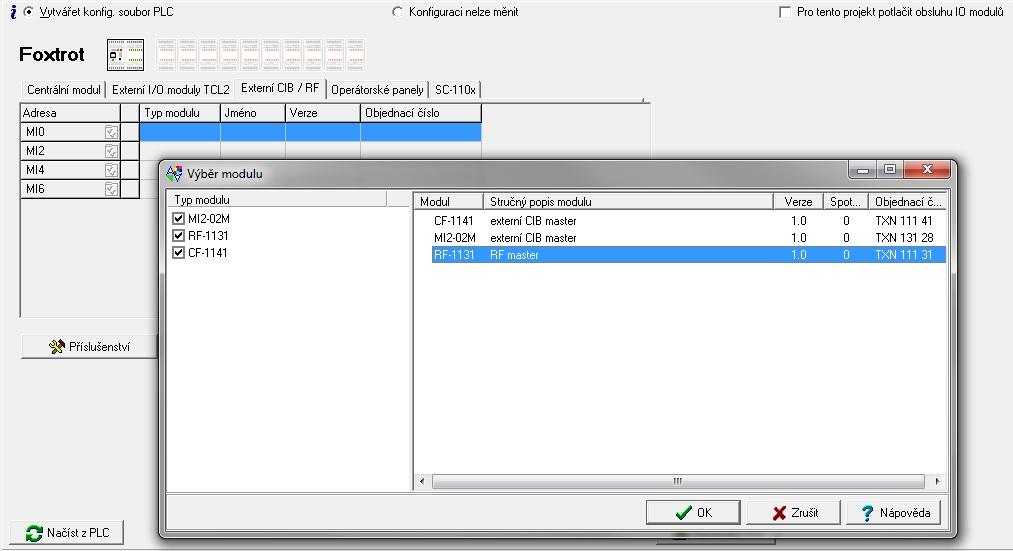Screen dimensions: 1013x551
Task: Click the config icon in the MI6 row
Action: (111, 189)
